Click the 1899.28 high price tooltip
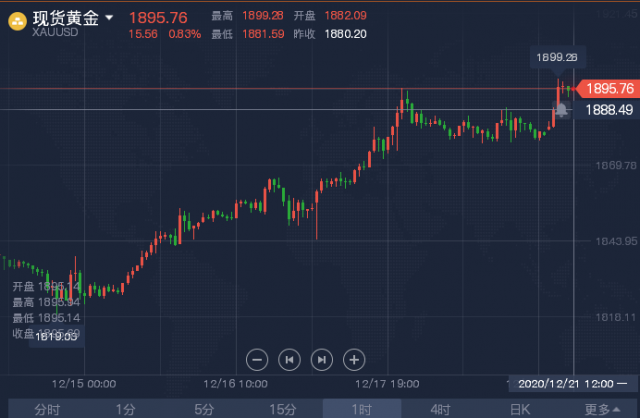The height and width of the screenshot is (418, 640). click(x=557, y=57)
